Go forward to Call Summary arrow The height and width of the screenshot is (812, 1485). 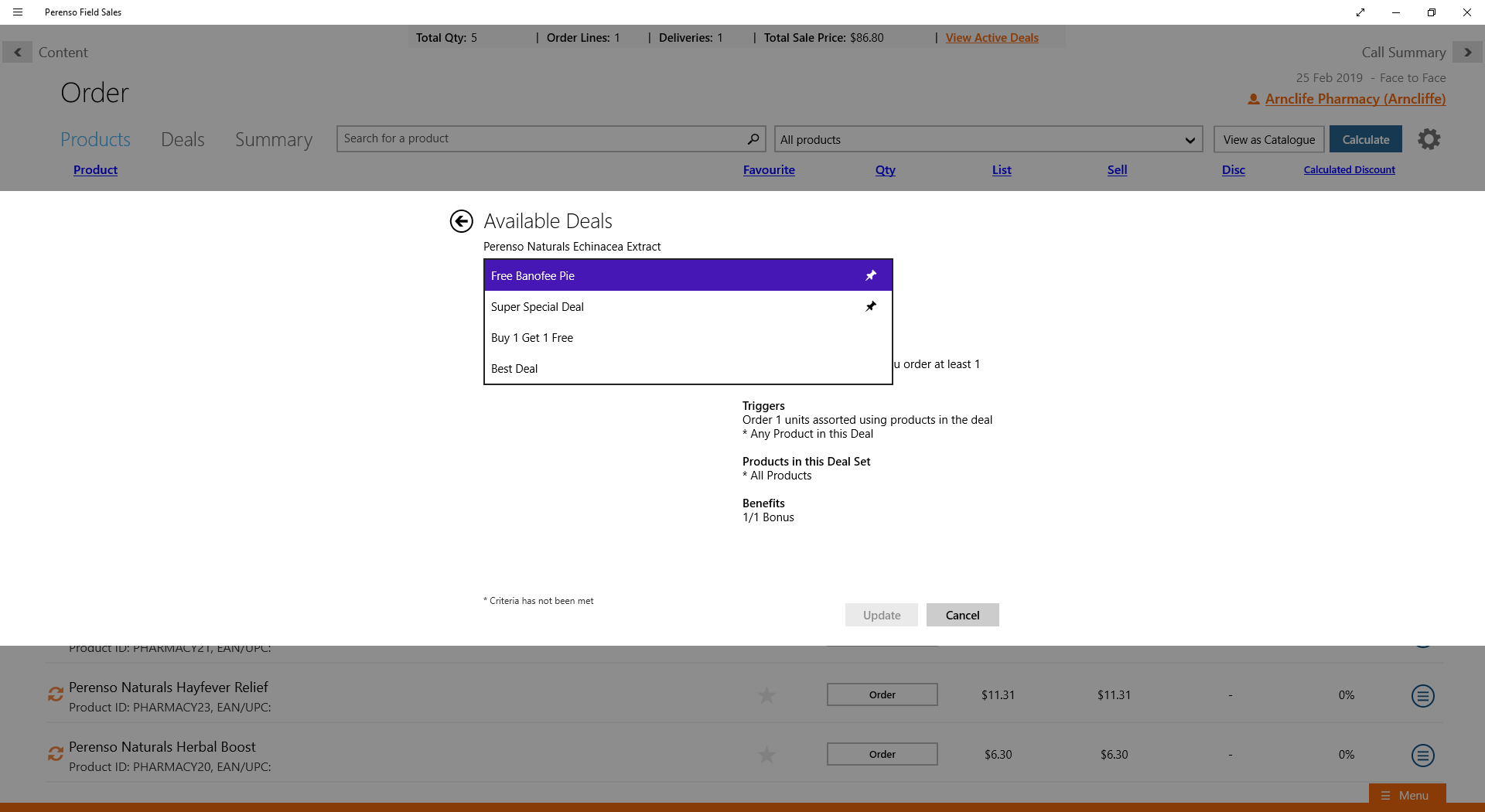point(1467,52)
